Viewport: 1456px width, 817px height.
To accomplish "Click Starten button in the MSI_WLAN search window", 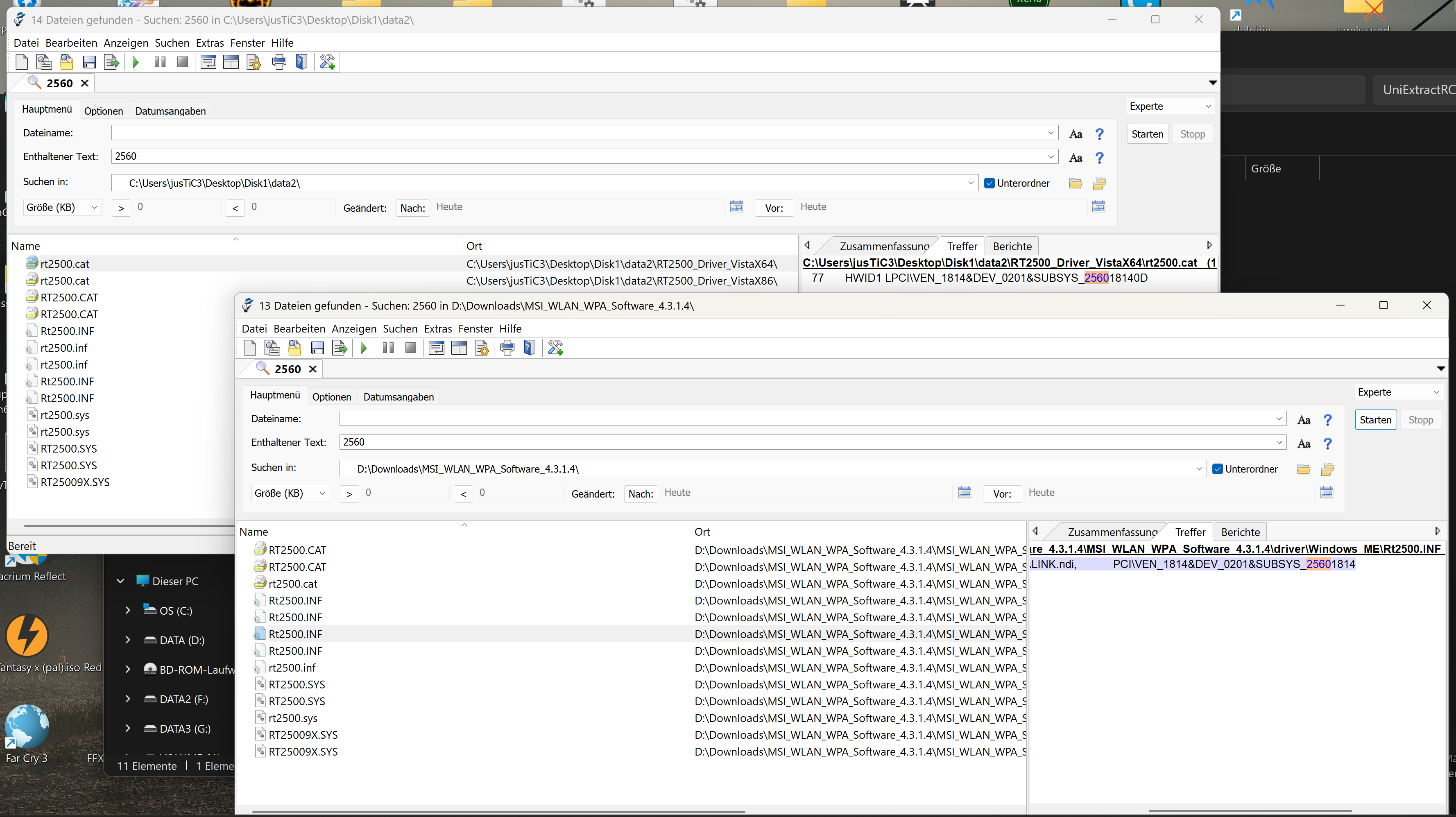I will click(x=1375, y=420).
